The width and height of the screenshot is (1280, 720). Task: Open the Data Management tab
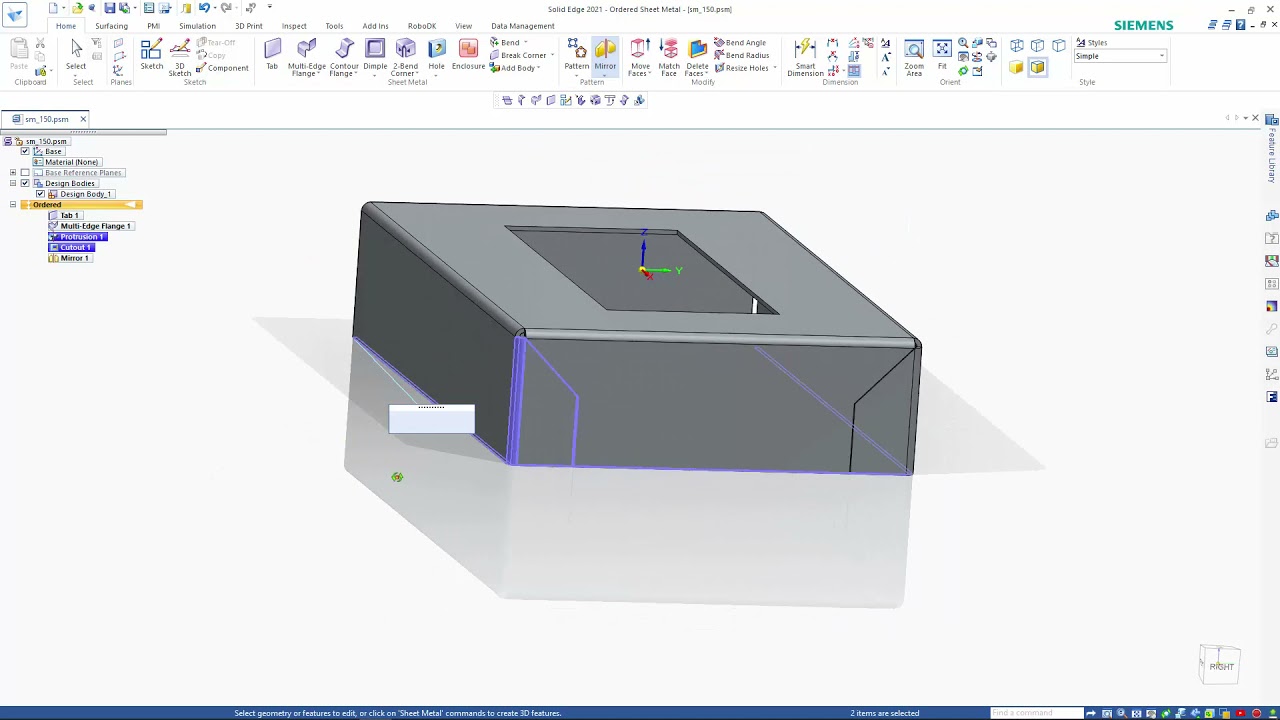[522, 26]
